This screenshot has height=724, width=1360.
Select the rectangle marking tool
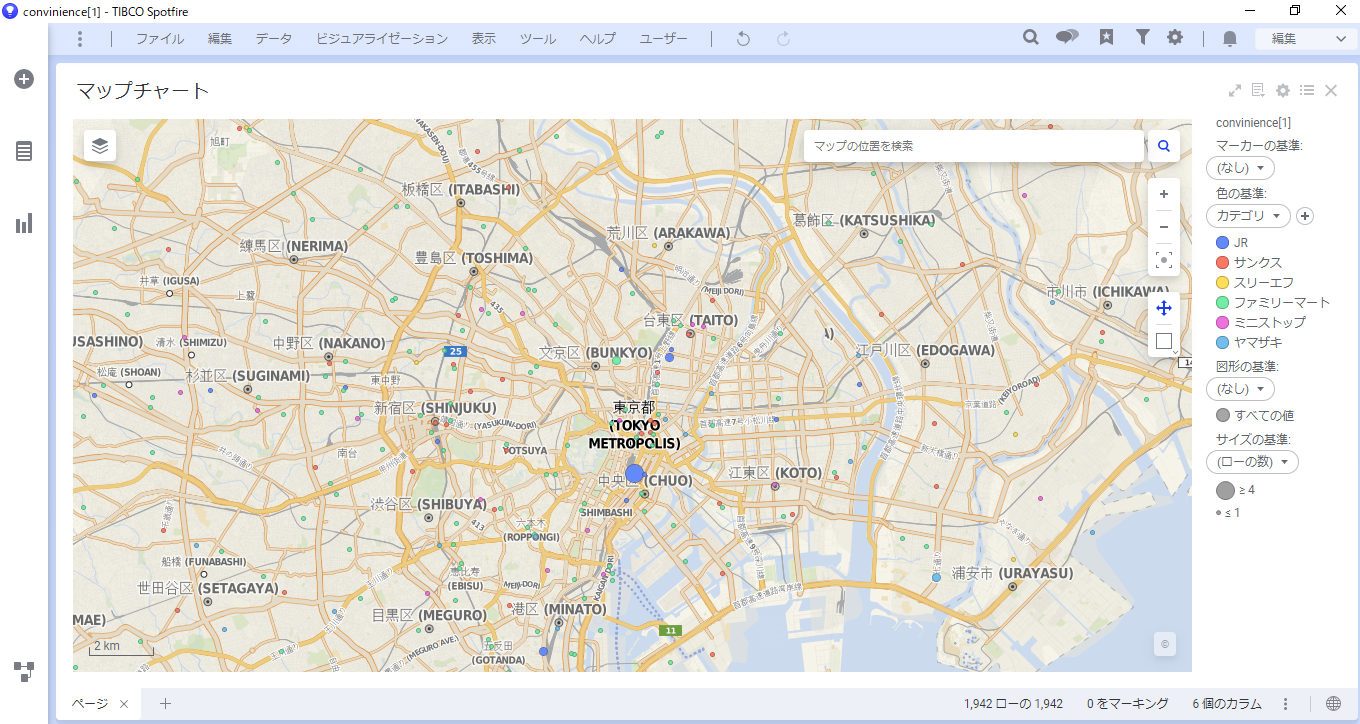(x=1164, y=341)
